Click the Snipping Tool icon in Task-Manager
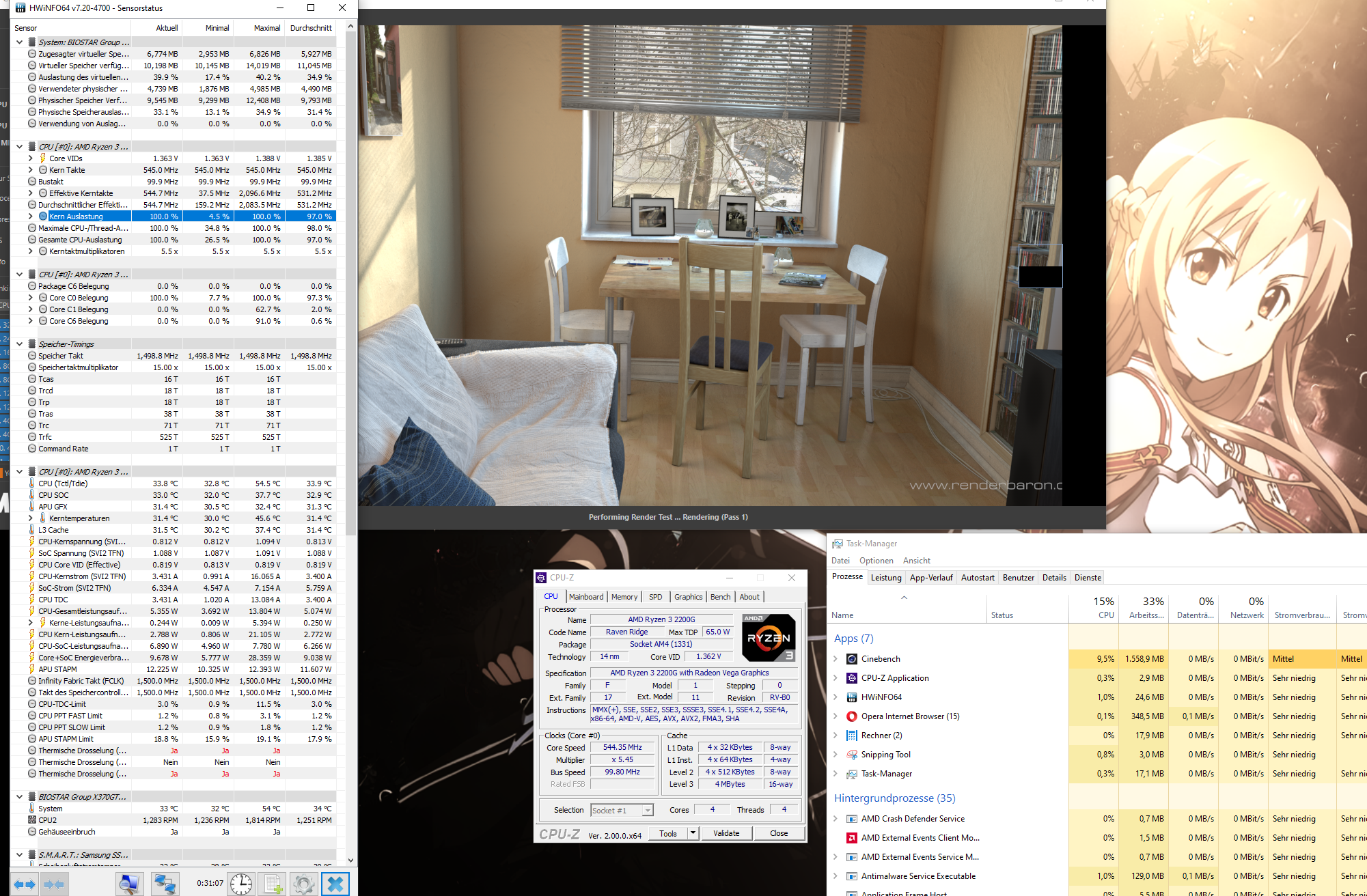 click(851, 755)
